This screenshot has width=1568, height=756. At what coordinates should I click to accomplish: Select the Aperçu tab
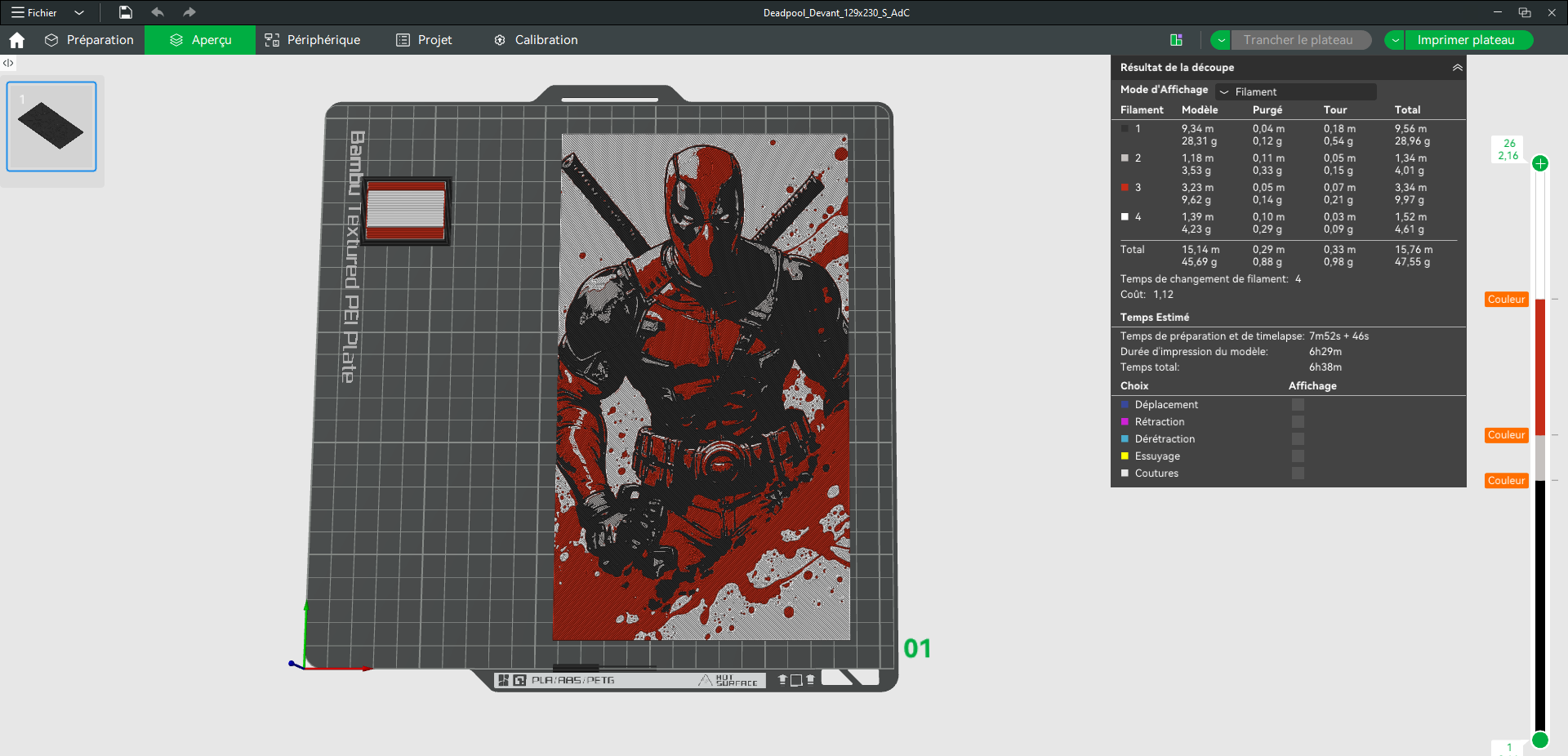pyautogui.click(x=200, y=40)
